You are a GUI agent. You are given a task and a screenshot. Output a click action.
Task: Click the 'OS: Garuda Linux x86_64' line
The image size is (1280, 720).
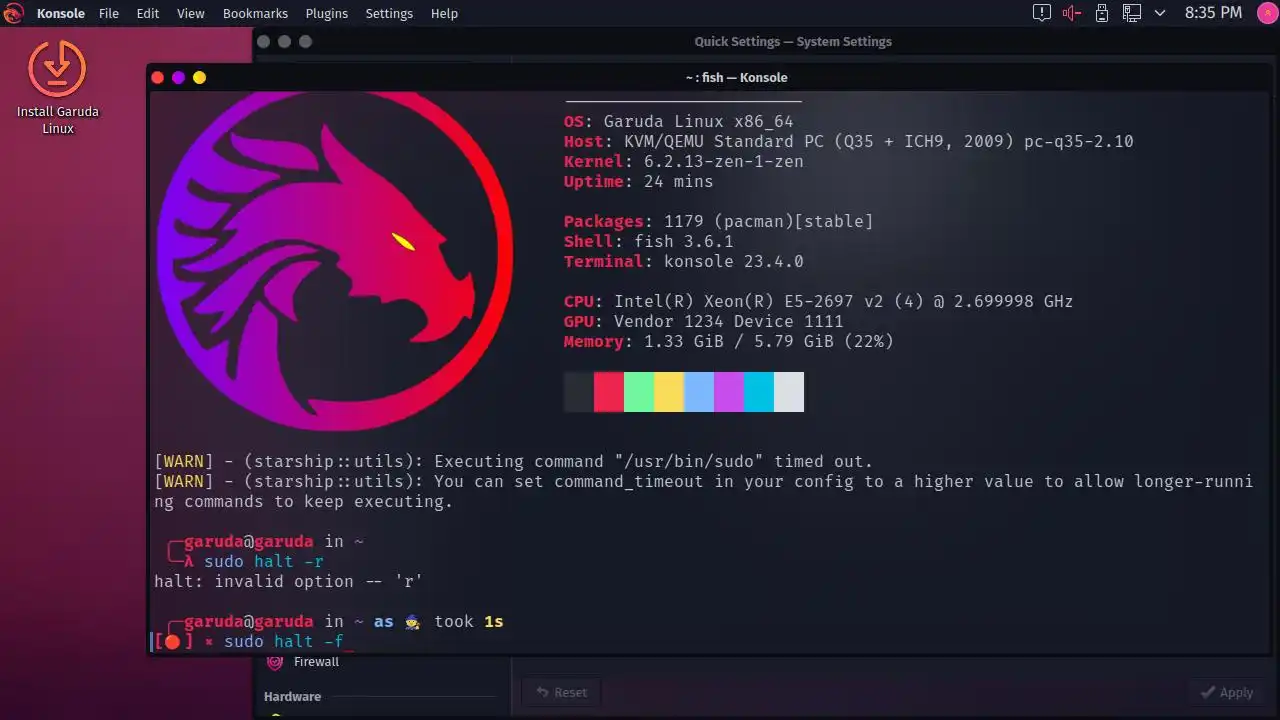click(x=679, y=121)
